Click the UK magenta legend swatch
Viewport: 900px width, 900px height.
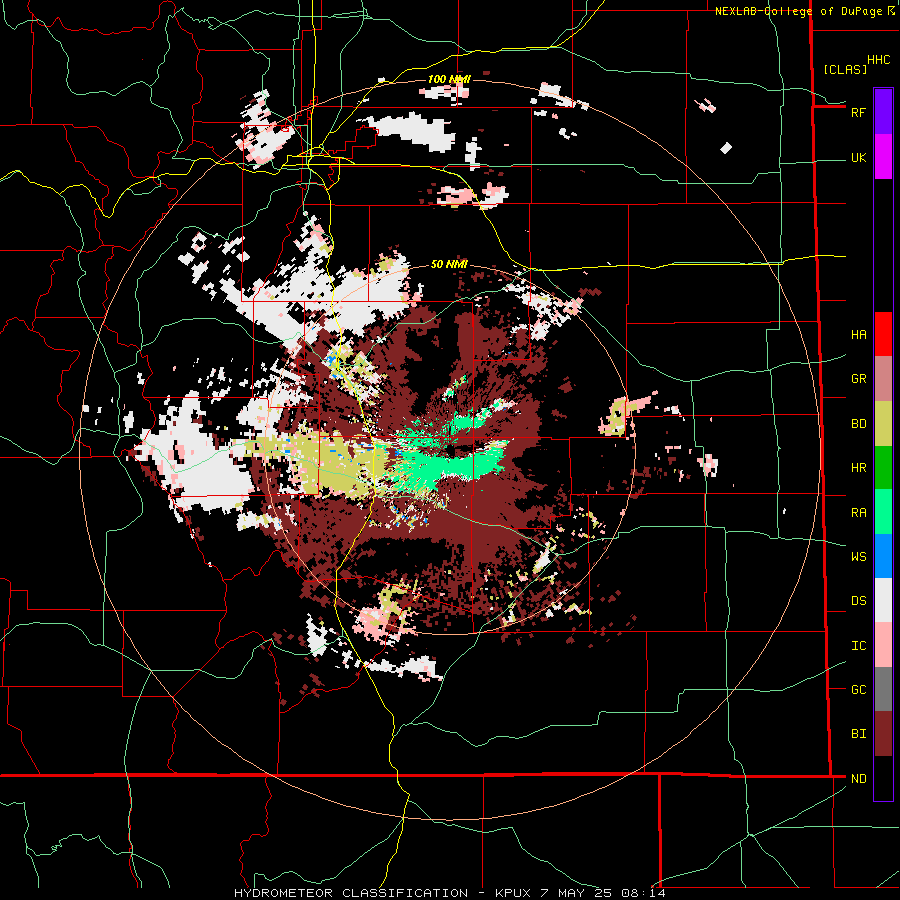pos(883,157)
